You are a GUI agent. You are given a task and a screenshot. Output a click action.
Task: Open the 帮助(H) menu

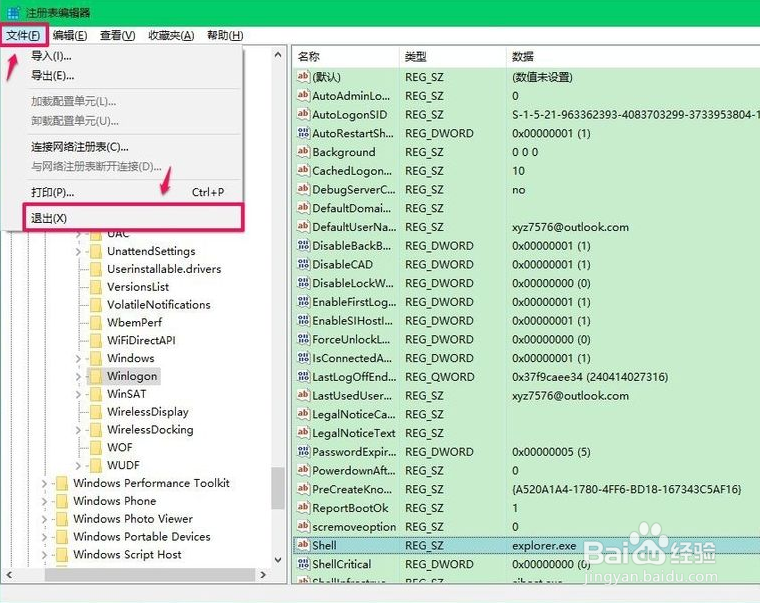pos(225,35)
